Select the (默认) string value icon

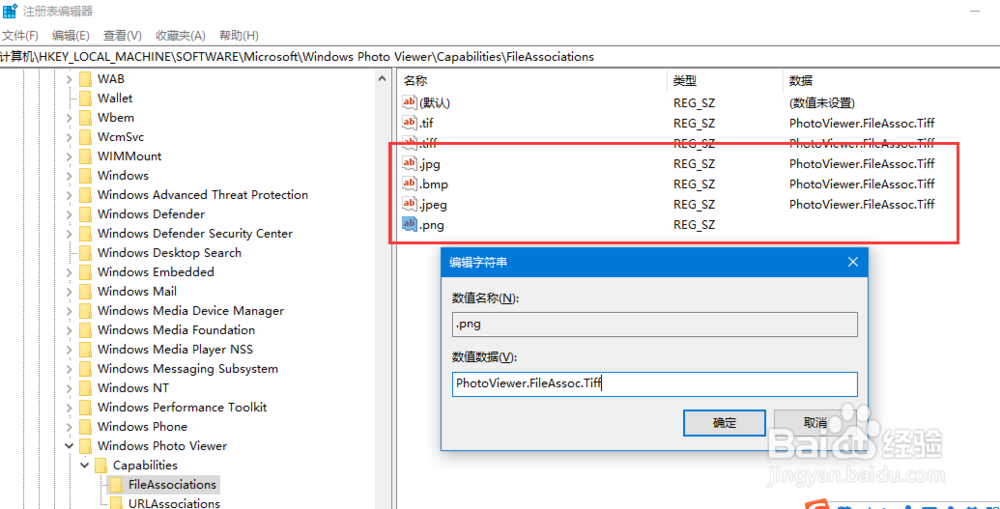(x=409, y=103)
